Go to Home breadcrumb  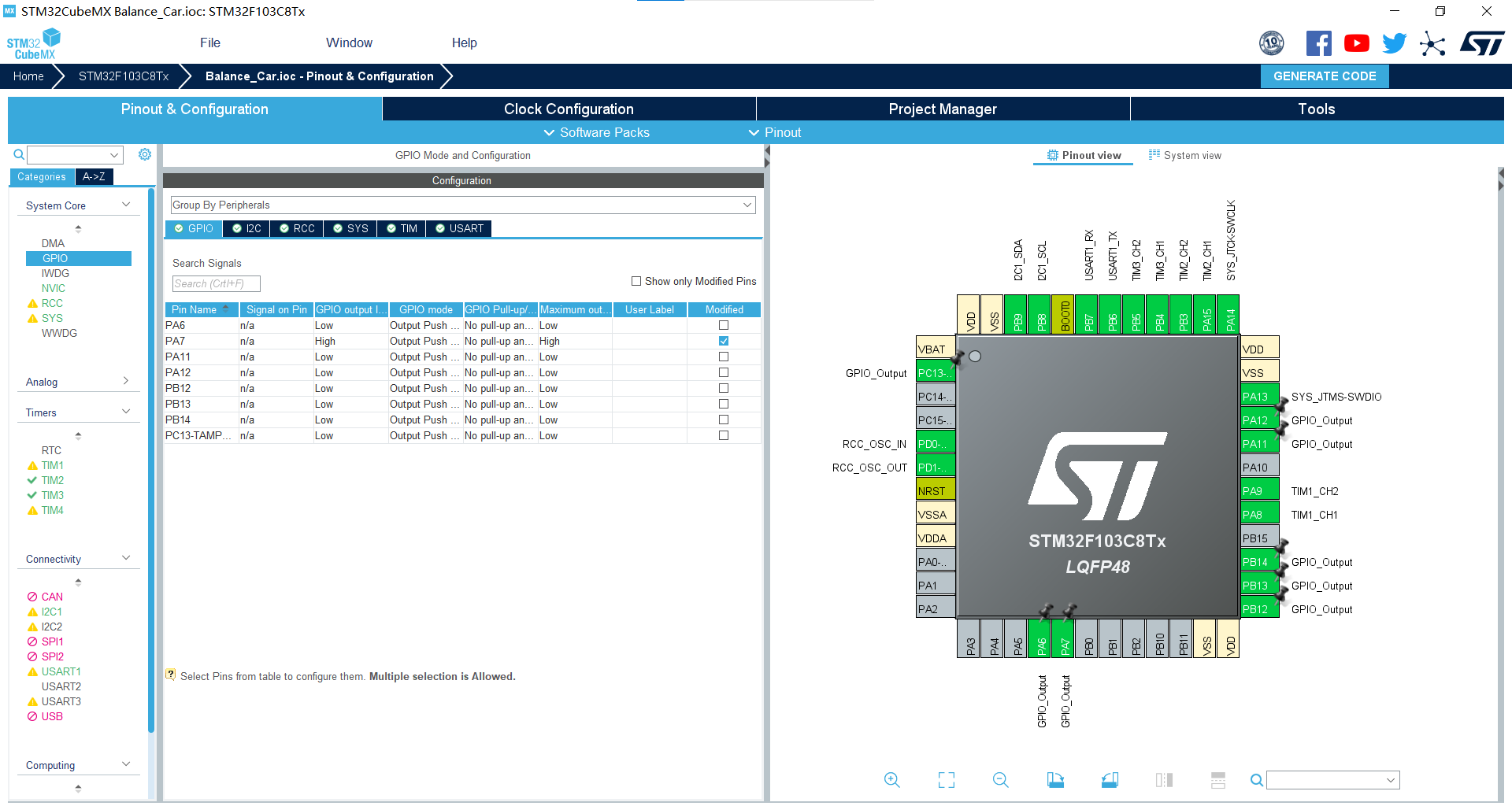coord(28,76)
